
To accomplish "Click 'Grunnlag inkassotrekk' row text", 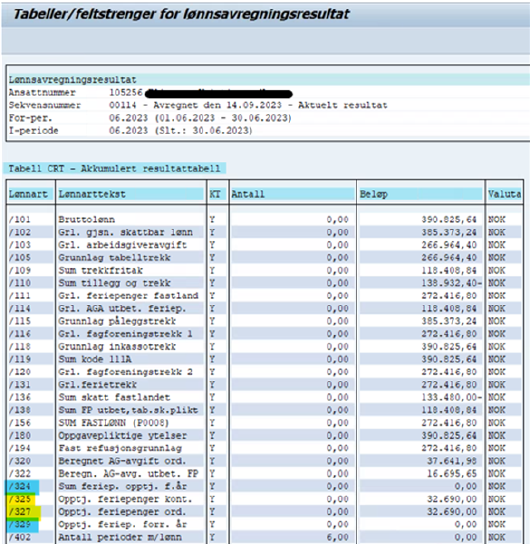I will click(x=117, y=347).
